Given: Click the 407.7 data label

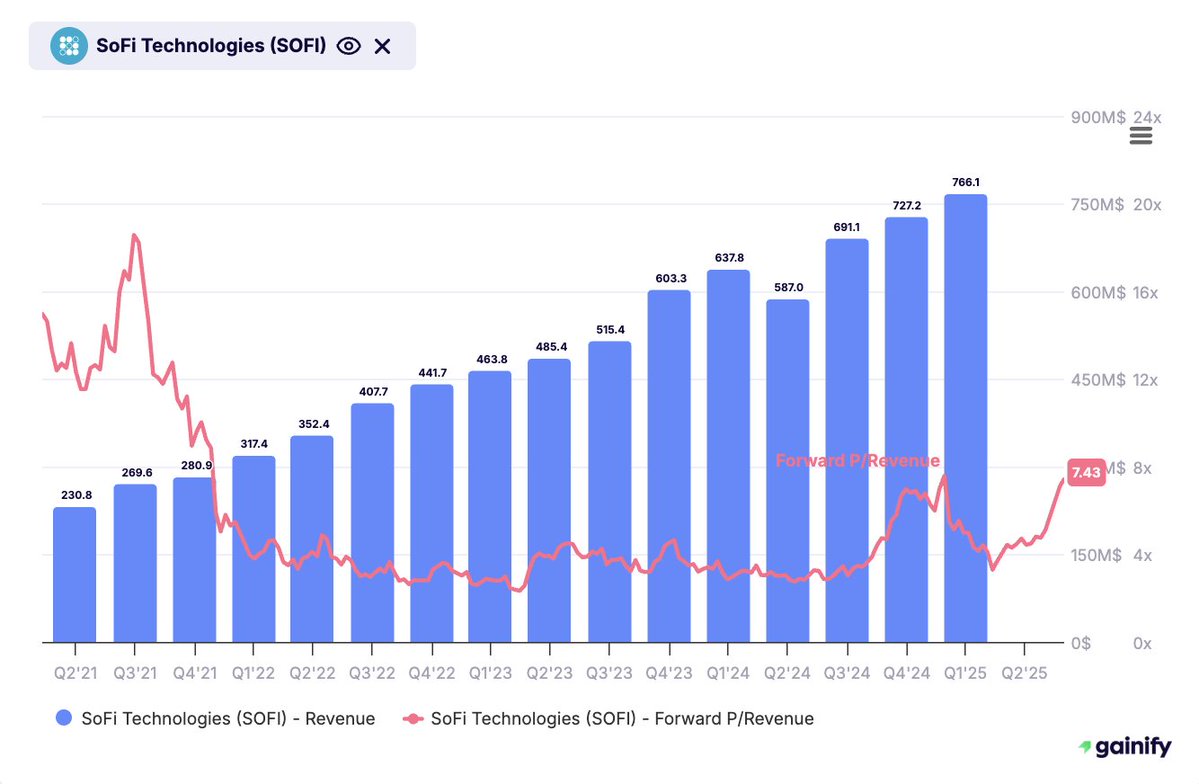Looking at the screenshot, I should coord(373,392).
